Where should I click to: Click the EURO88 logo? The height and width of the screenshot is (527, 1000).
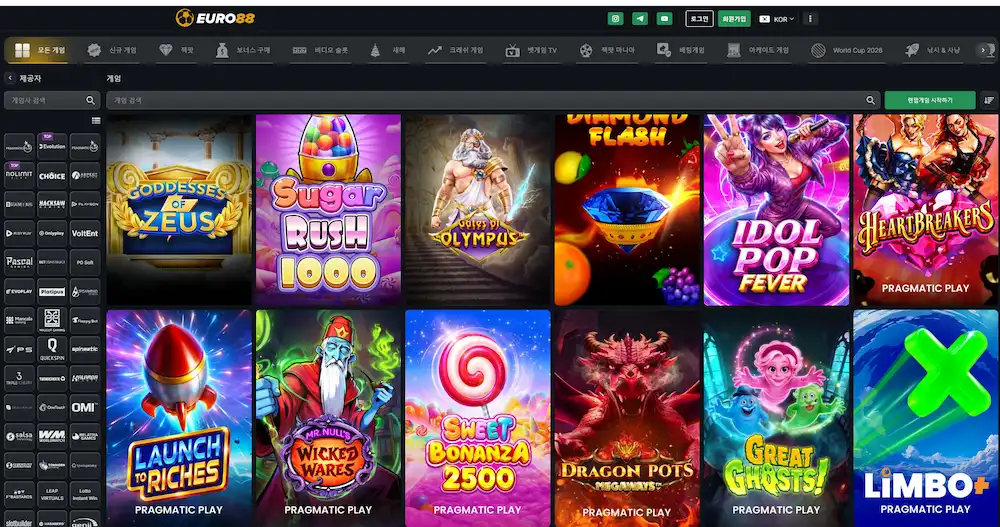[216, 18]
